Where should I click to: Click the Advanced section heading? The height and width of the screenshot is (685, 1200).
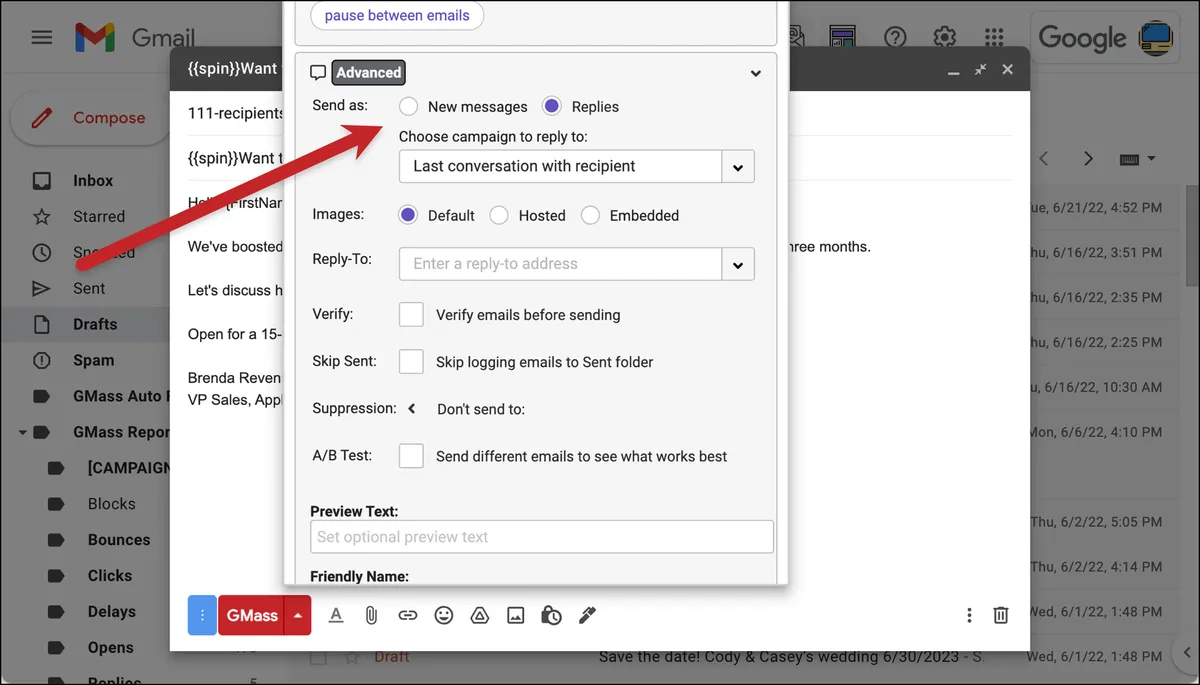click(368, 73)
